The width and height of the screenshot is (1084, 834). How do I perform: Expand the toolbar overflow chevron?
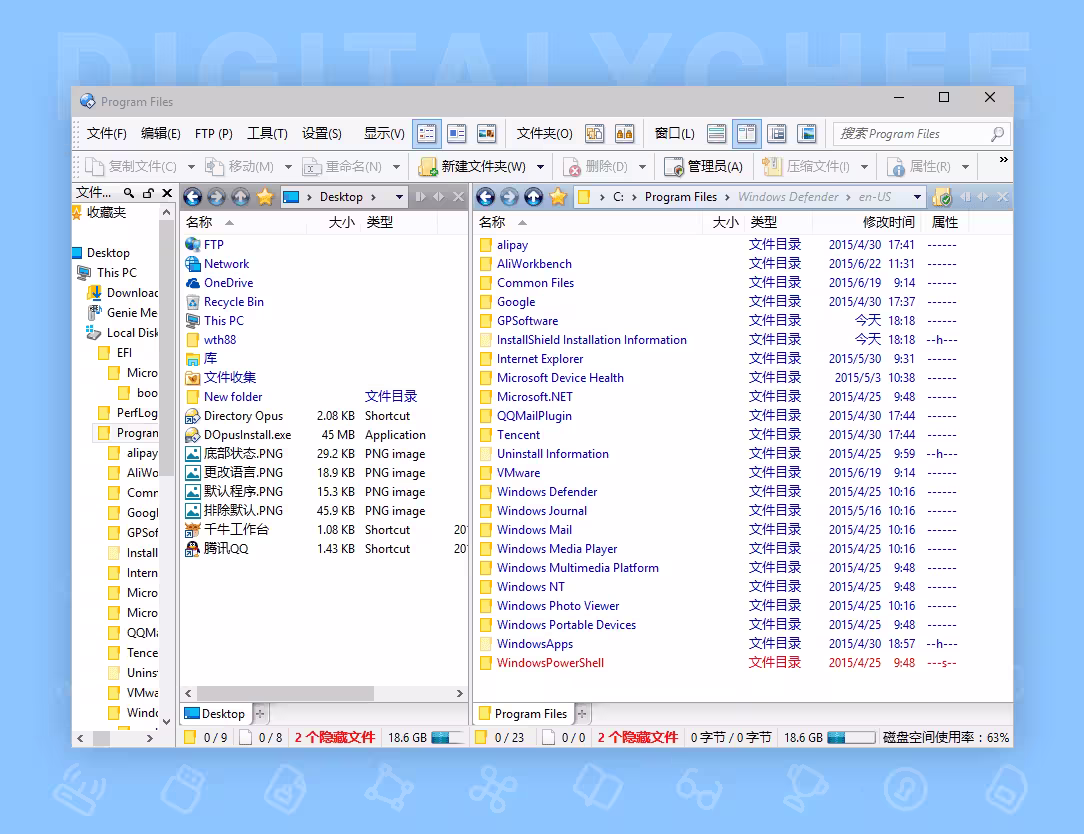pos(1003,160)
